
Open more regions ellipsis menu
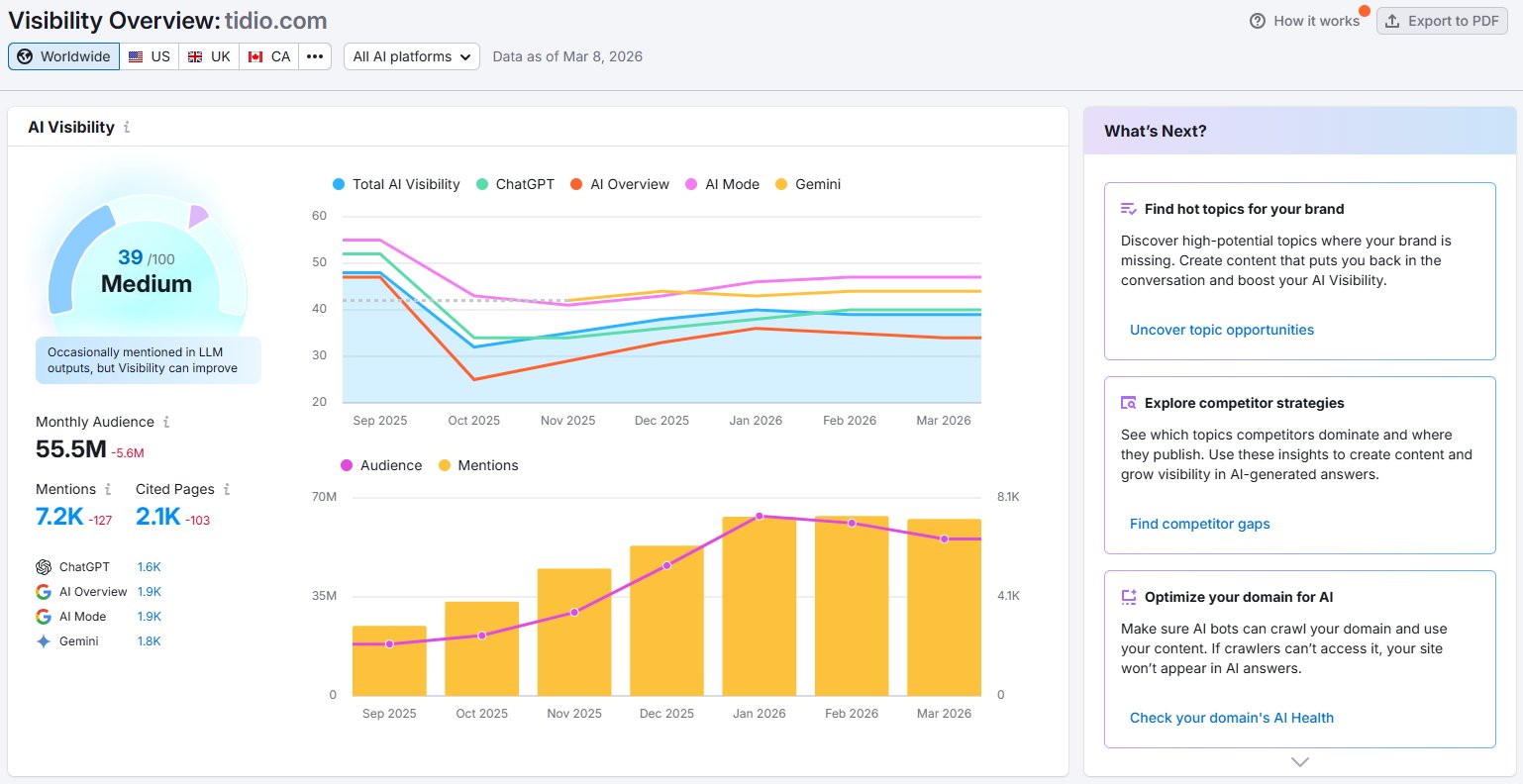point(315,56)
